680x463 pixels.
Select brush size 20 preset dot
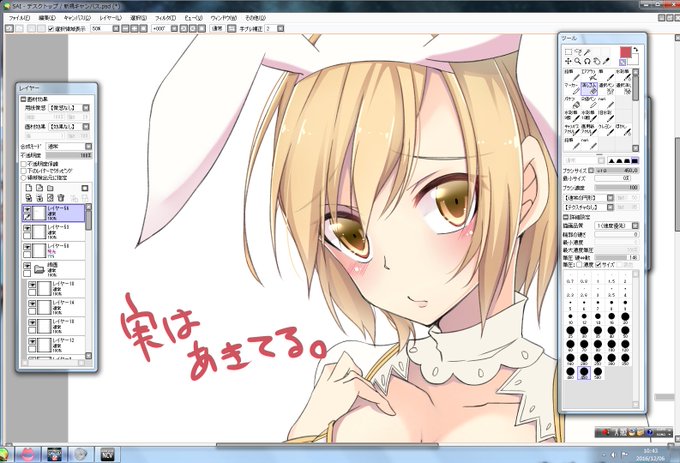625,317
